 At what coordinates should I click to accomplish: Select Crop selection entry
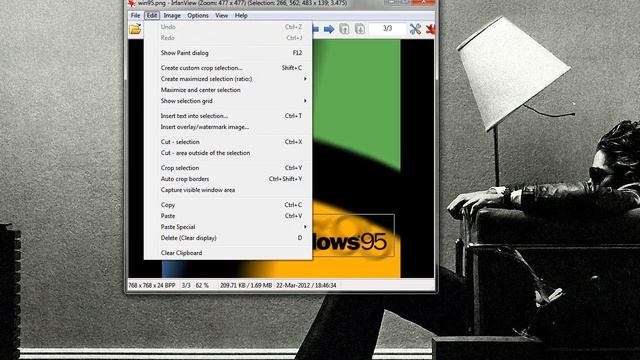click(x=228, y=168)
